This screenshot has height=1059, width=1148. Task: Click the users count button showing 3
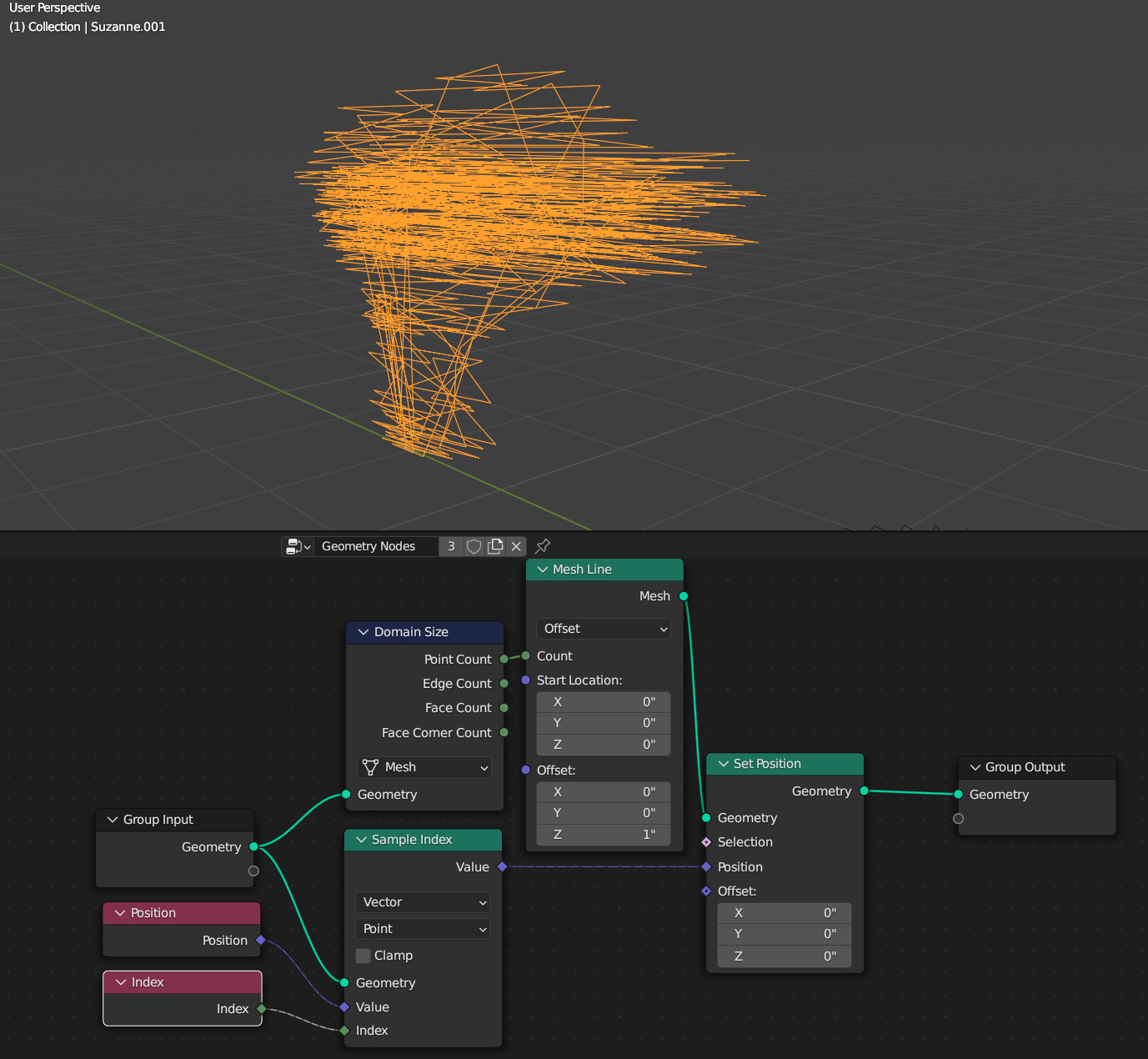click(450, 545)
